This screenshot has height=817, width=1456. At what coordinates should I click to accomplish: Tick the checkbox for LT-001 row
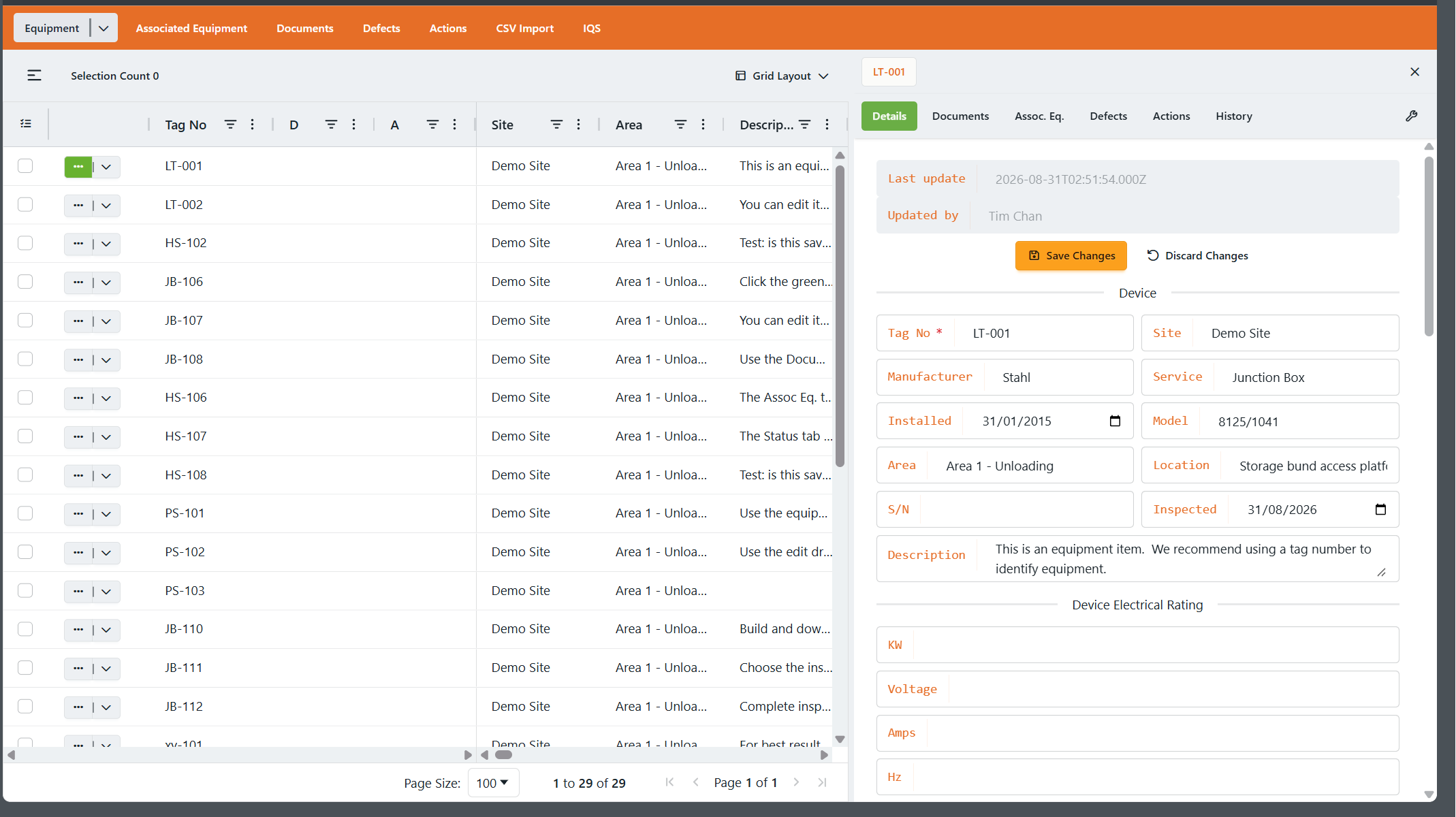(x=25, y=166)
